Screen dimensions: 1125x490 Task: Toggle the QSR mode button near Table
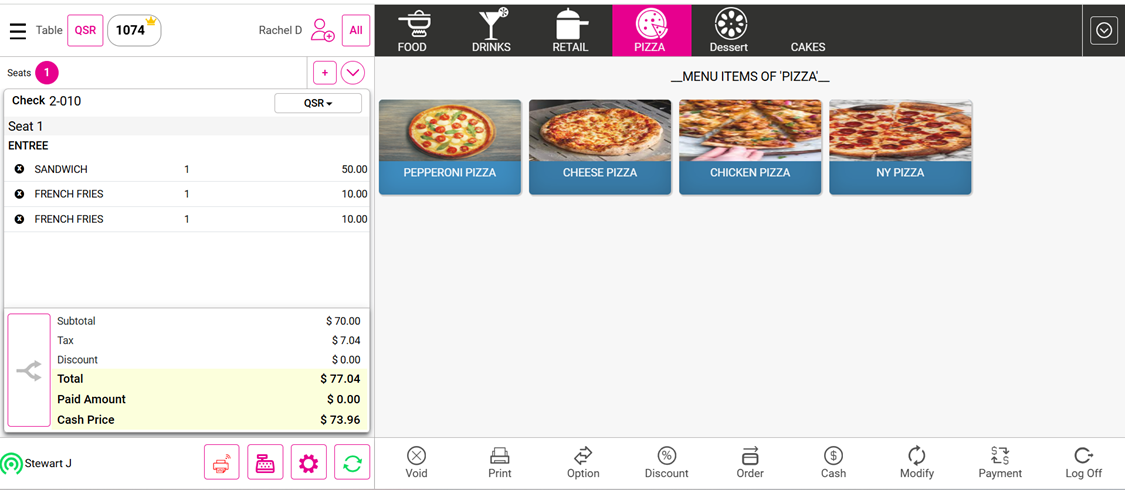[x=85, y=31]
